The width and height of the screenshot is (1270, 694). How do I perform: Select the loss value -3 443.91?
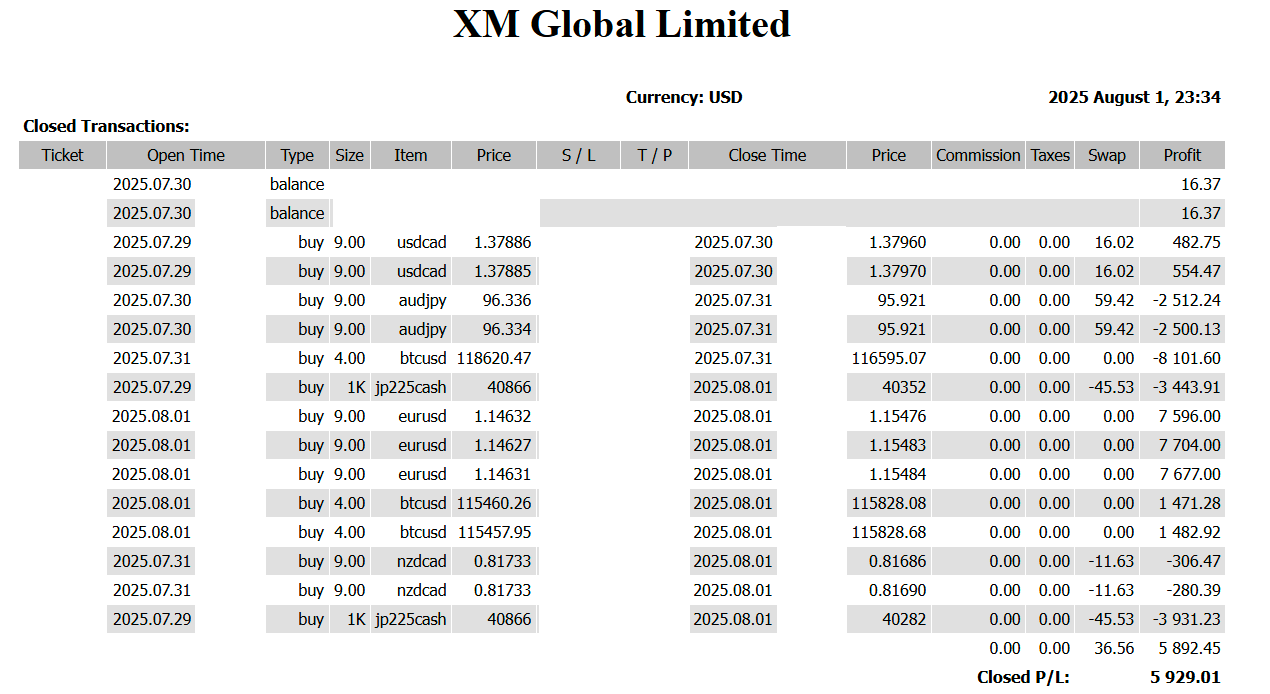pos(1186,387)
